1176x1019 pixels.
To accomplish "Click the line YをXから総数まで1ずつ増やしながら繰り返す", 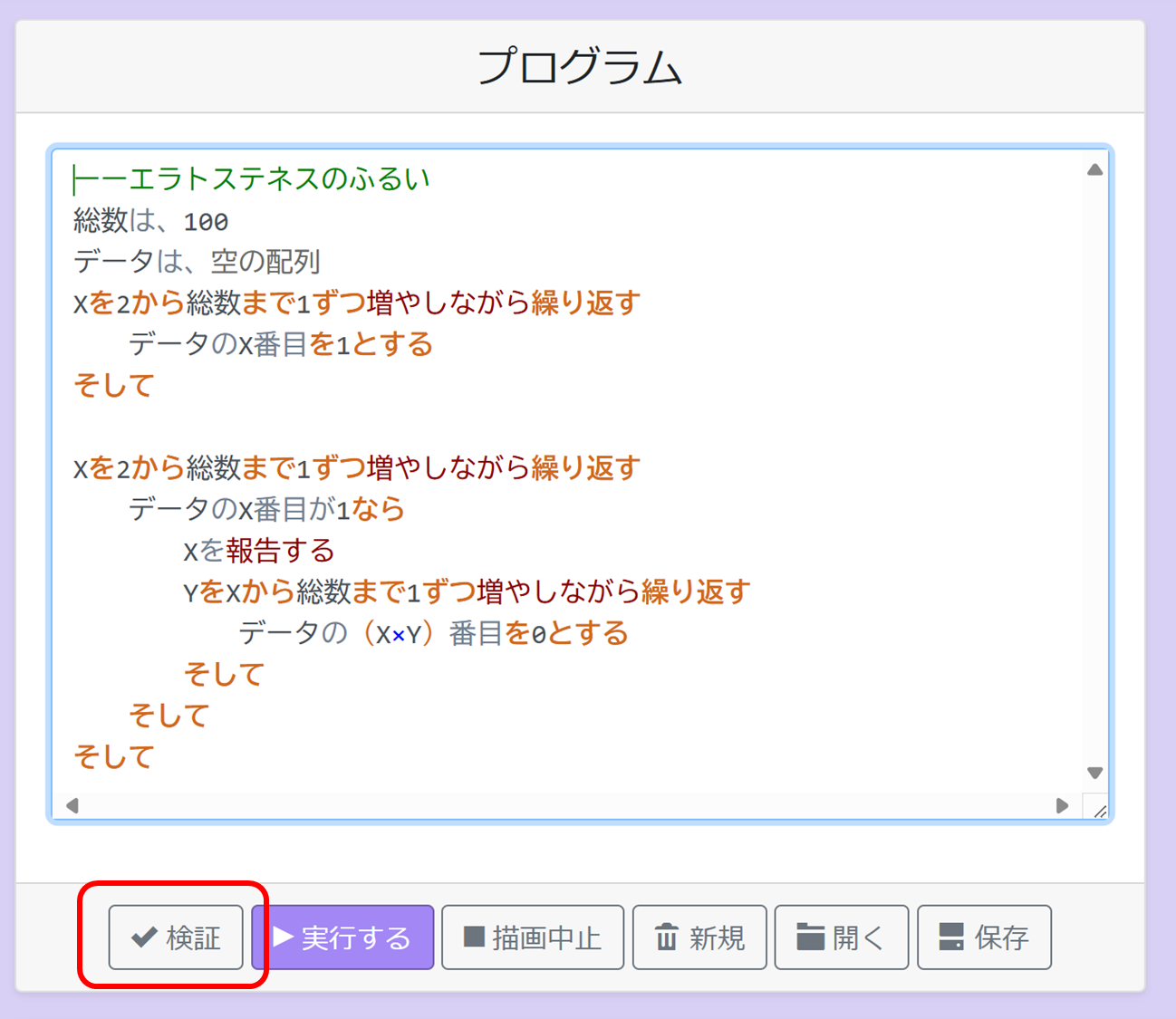I will (467, 591).
